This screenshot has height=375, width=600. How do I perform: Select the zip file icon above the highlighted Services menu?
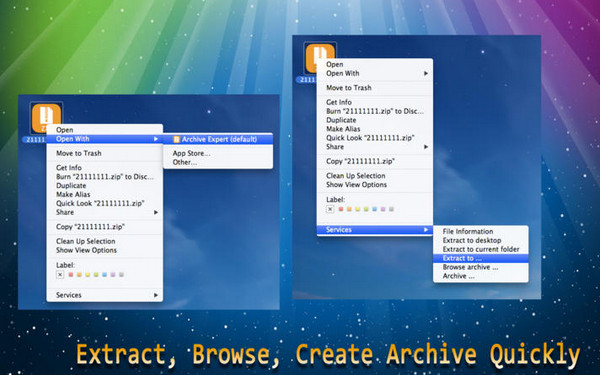coord(320,58)
